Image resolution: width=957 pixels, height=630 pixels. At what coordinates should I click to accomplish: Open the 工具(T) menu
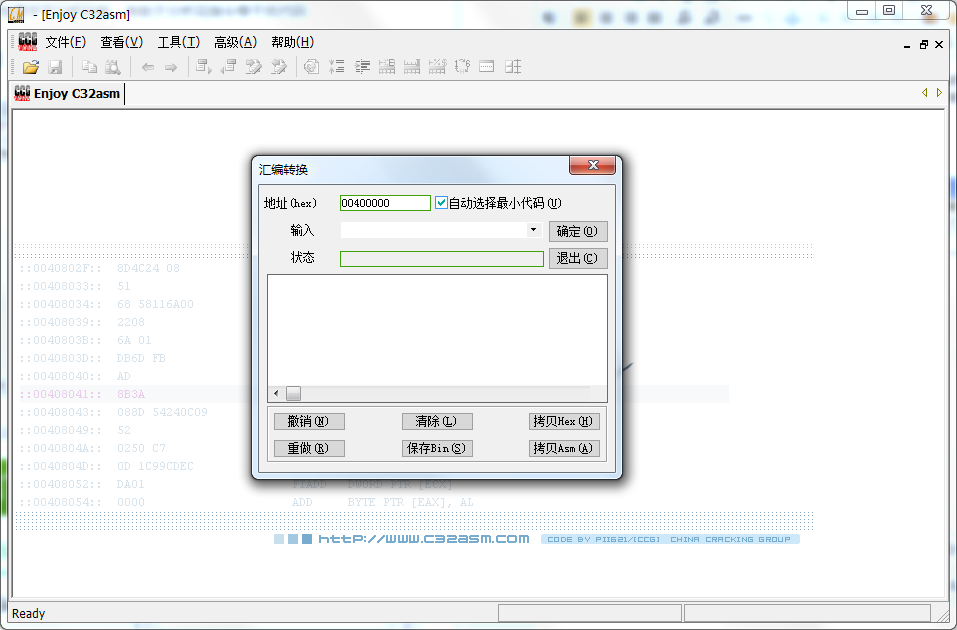pos(178,42)
